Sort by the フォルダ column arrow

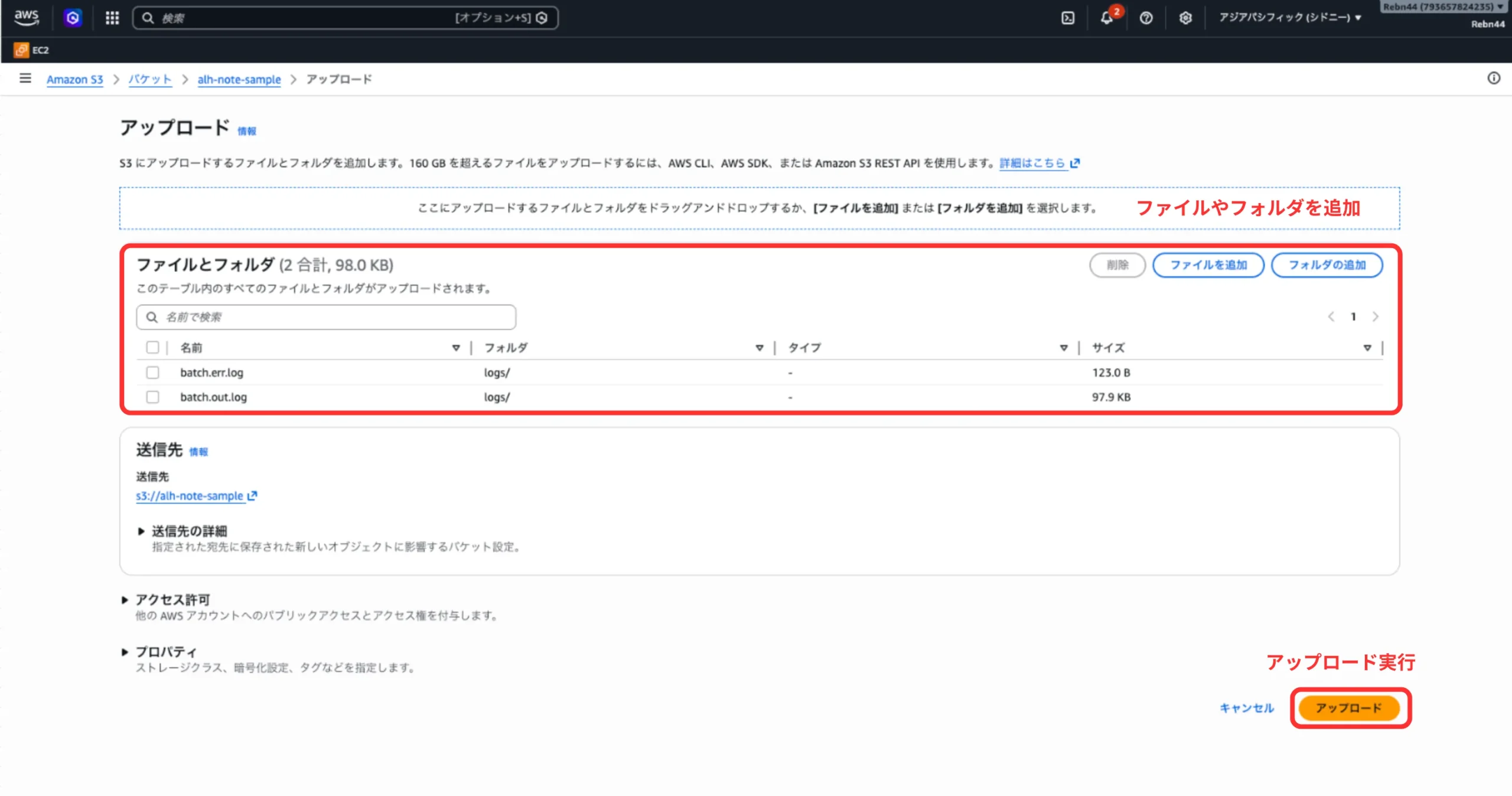tap(760, 348)
